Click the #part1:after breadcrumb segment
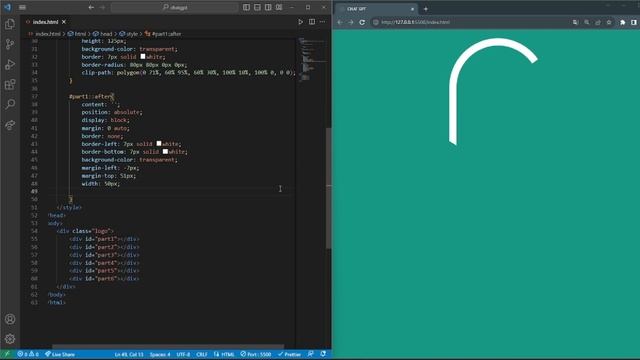Viewport: 640px width, 360px height. (x=163, y=34)
